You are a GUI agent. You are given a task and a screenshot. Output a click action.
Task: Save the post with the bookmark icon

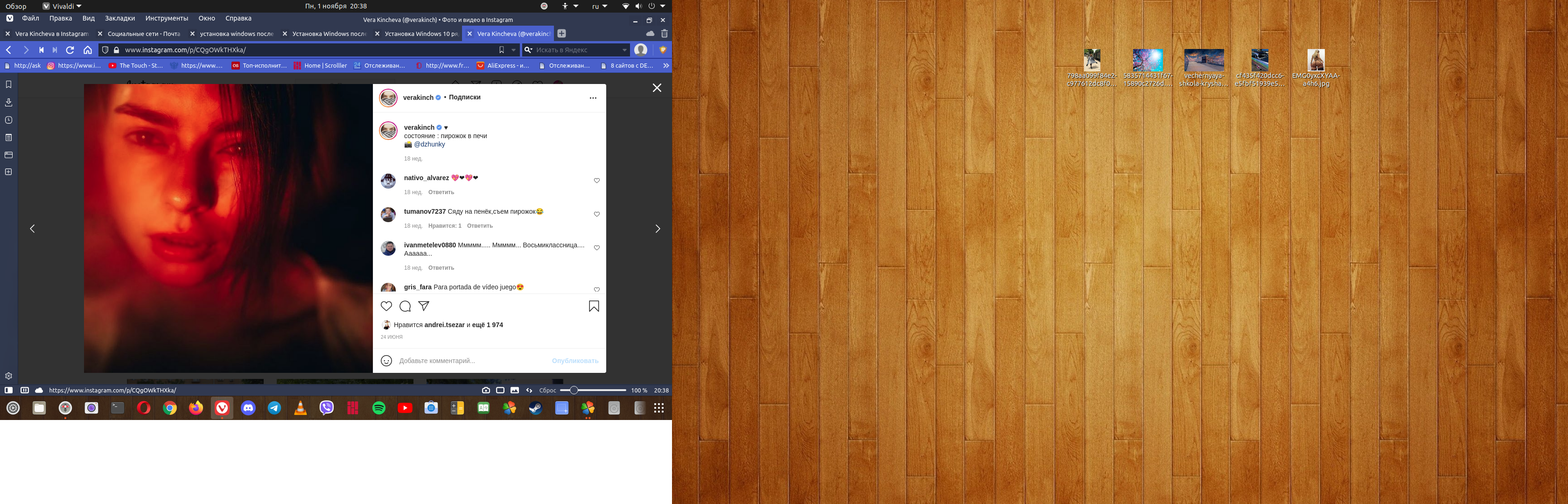[594, 306]
